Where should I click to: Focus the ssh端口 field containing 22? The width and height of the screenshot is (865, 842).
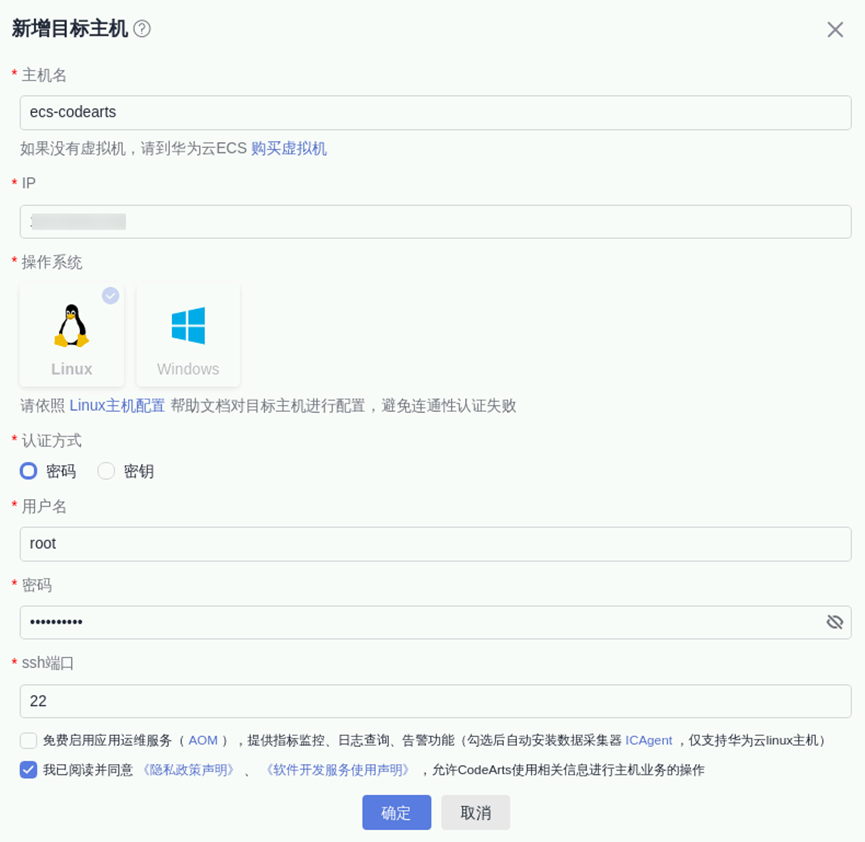point(436,701)
